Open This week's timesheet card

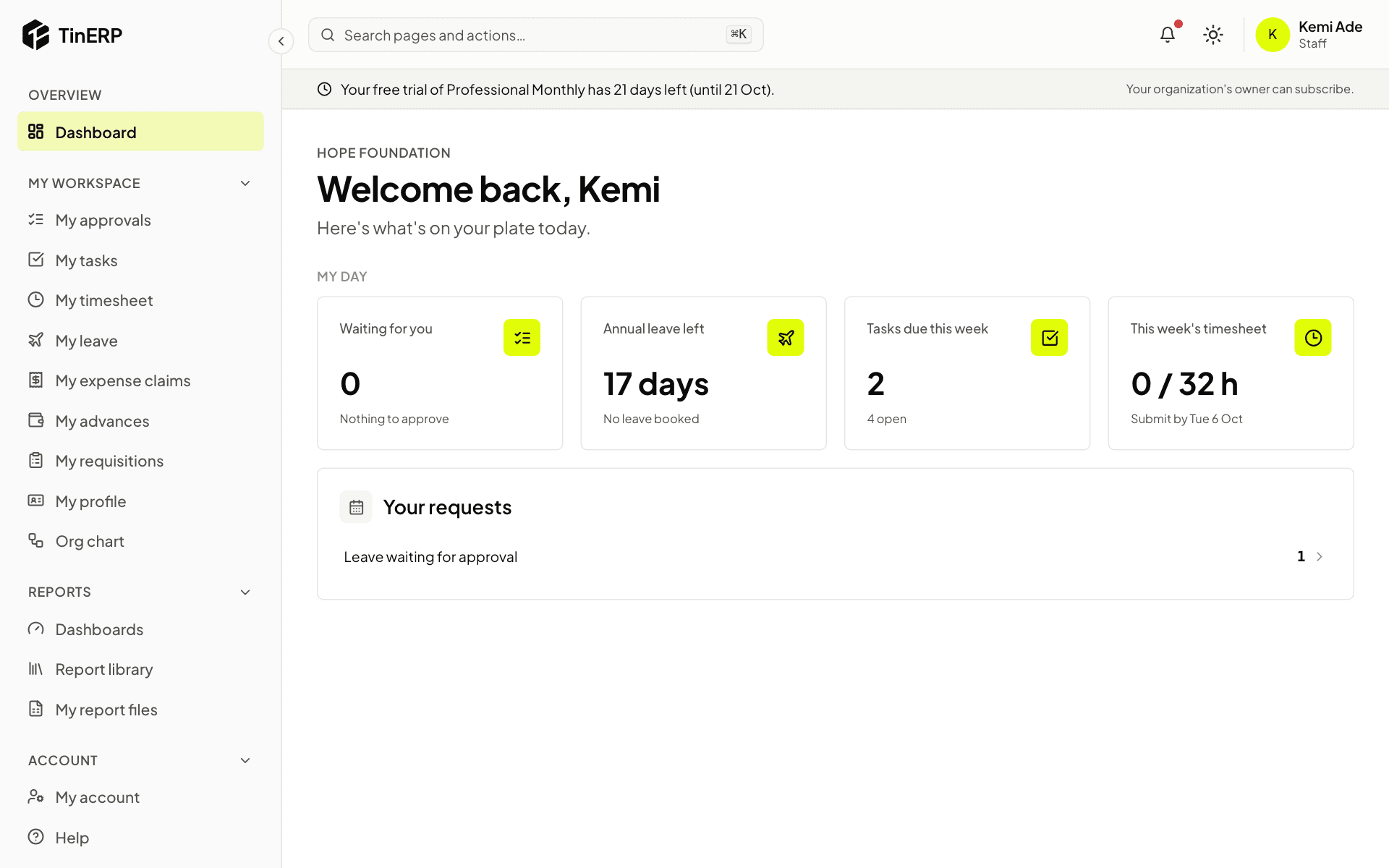tap(1231, 373)
